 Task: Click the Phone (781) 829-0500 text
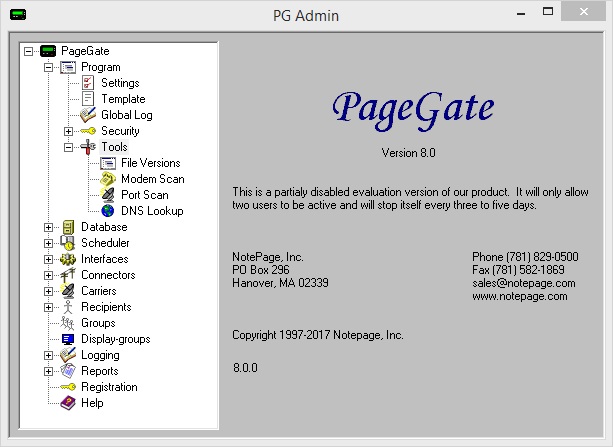pos(525,257)
